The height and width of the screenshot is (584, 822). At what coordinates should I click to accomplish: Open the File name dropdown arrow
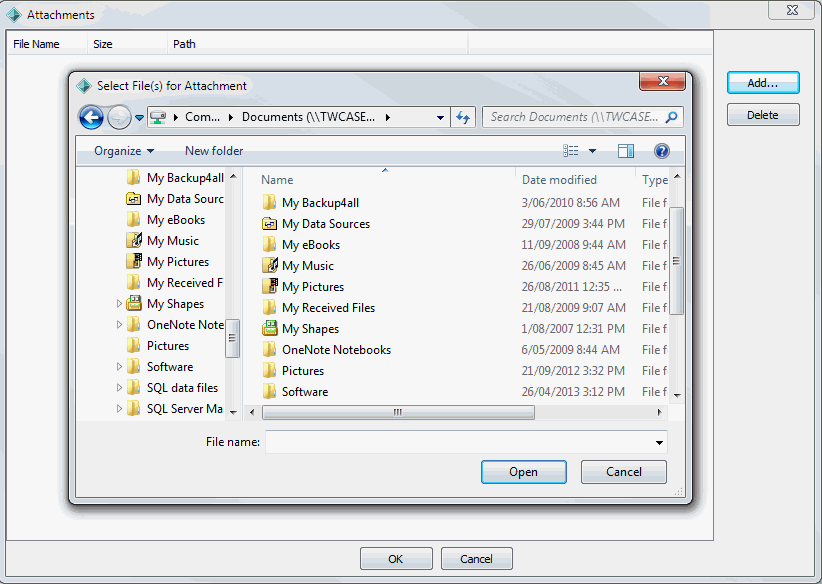pyautogui.click(x=659, y=442)
